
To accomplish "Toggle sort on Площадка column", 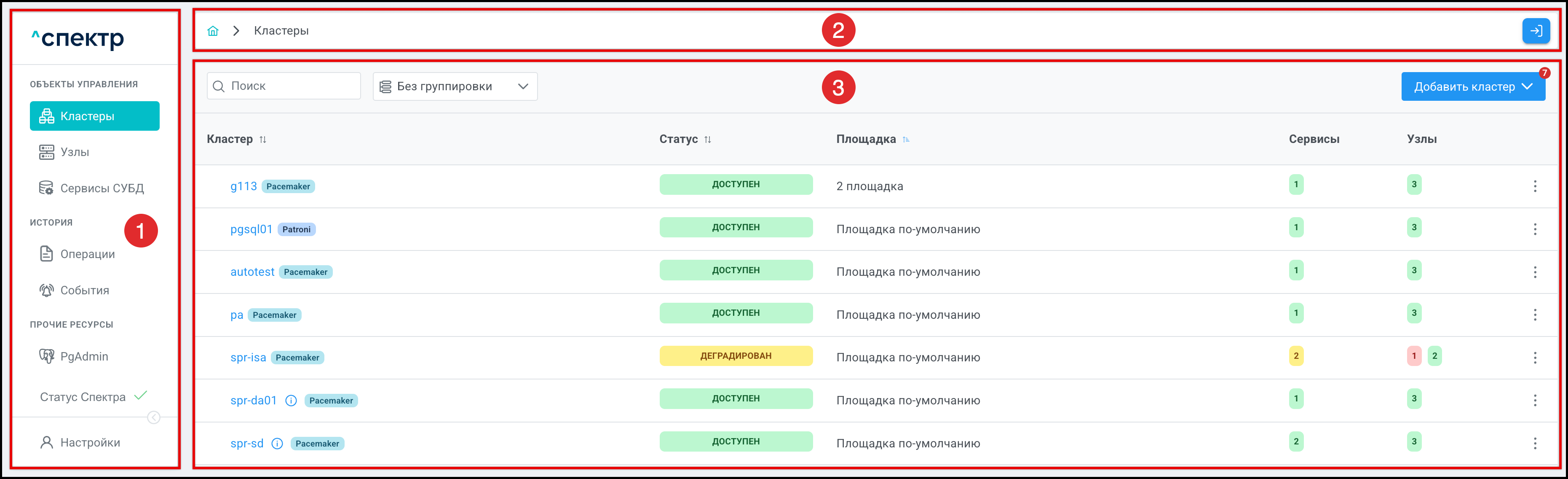I will tap(906, 140).
